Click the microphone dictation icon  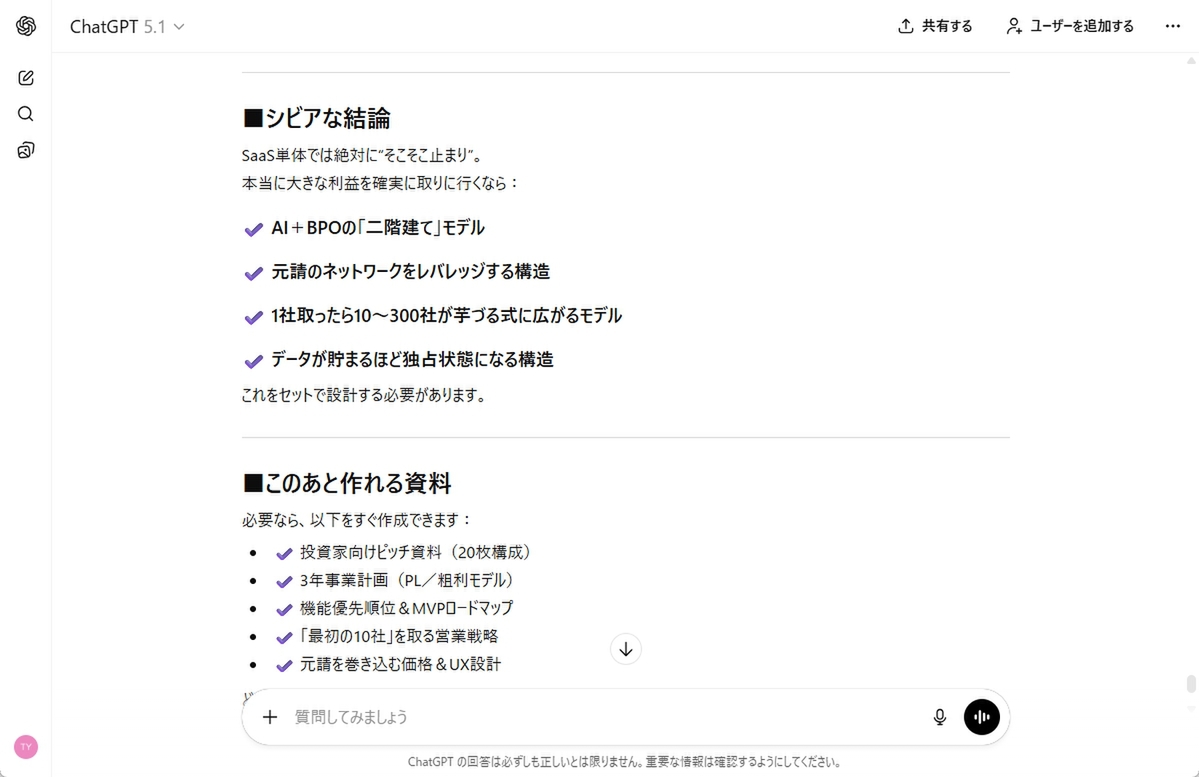(940, 717)
